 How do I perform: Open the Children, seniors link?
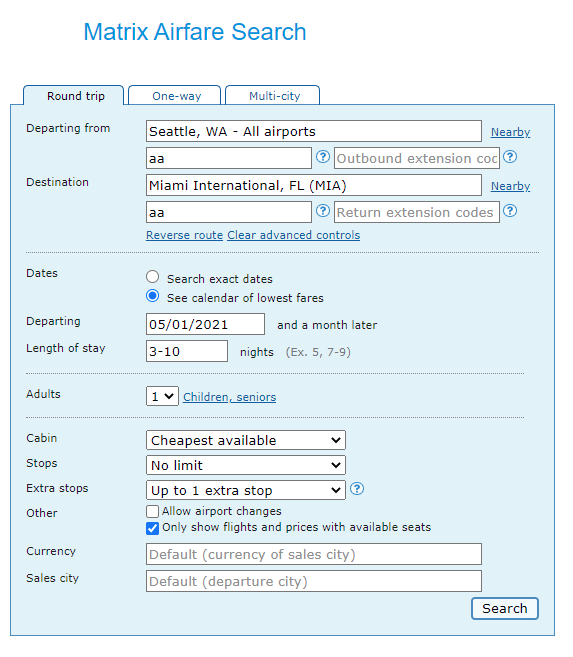pos(230,397)
